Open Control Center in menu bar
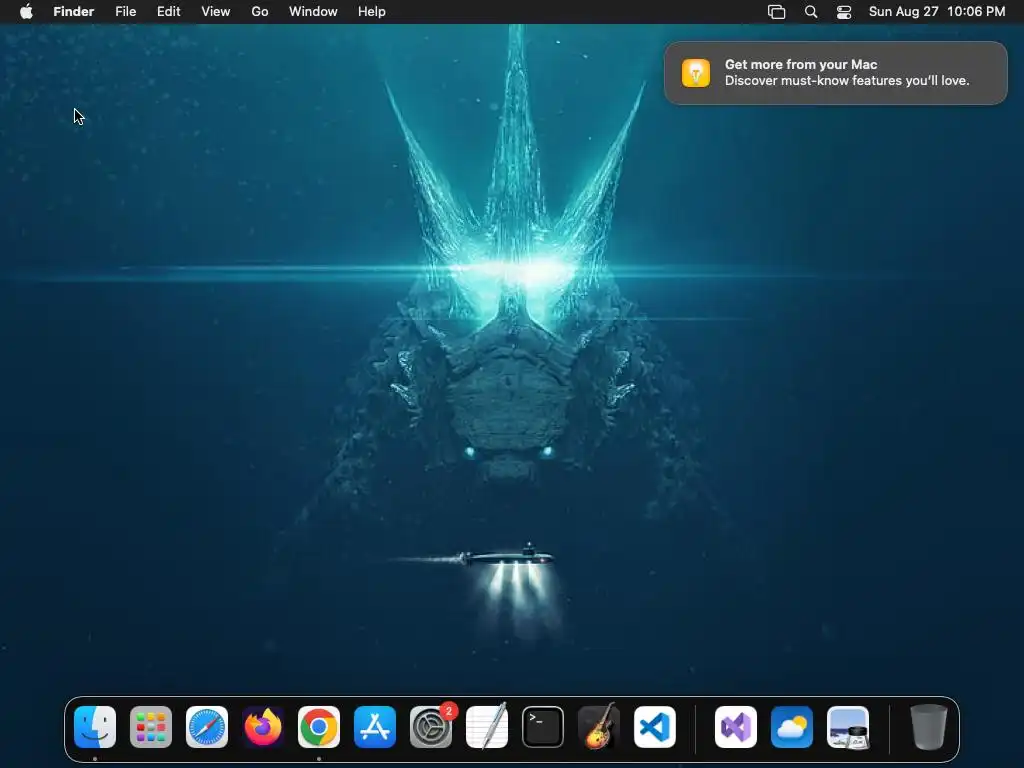The width and height of the screenshot is (1024, 768). click(844, 12)
